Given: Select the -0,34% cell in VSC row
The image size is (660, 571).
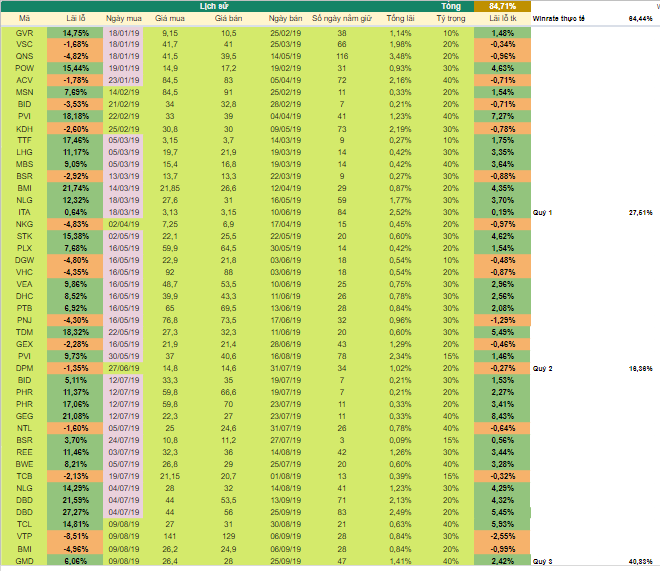Looking at the screenshot, I should coord(502,45).
